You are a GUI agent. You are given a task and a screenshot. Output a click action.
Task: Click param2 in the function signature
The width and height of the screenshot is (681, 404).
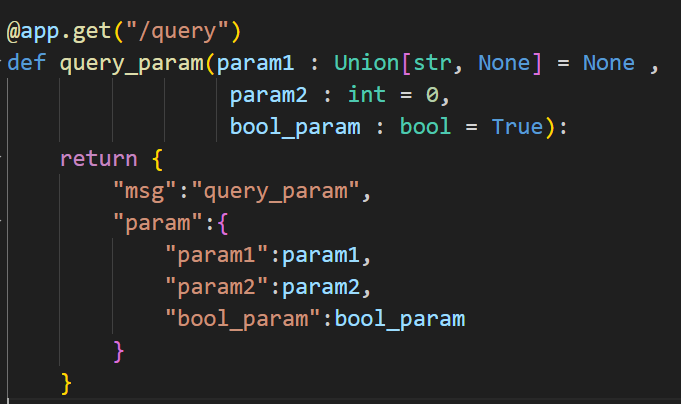coord(268,95)
